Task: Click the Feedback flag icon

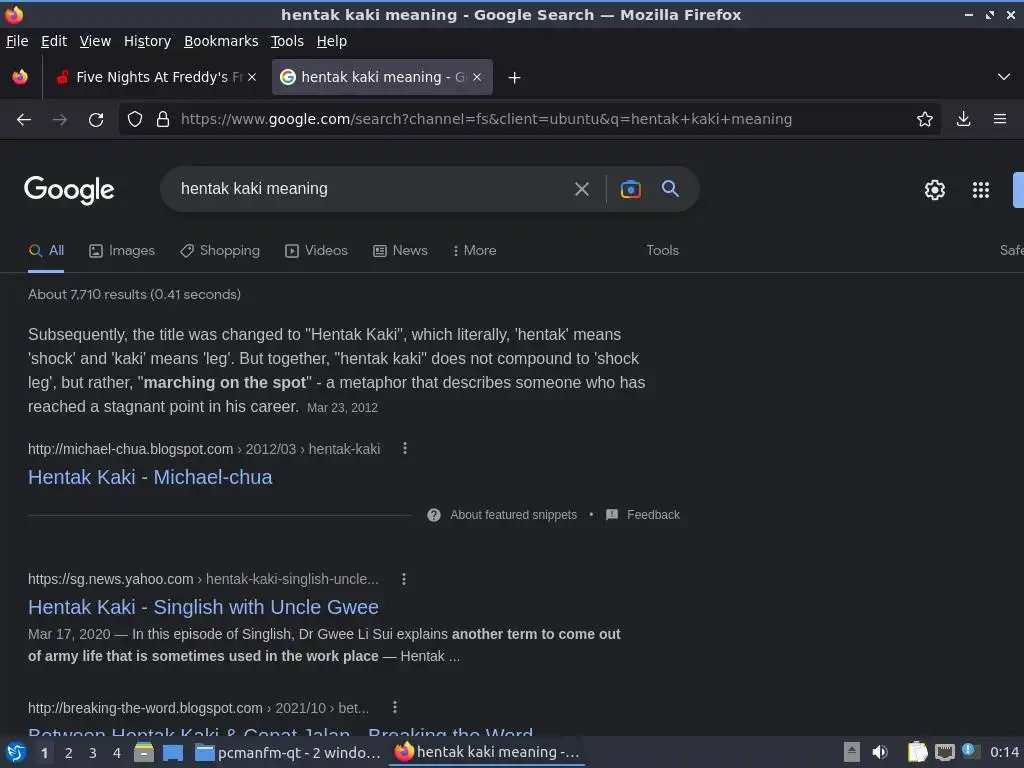Action: point(612,515)
